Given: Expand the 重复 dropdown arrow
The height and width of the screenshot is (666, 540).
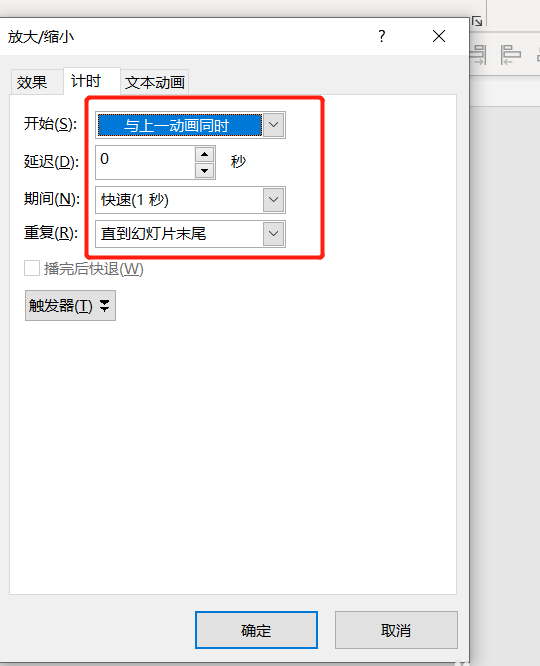Looking at the screenshot, I should (274, 234).
